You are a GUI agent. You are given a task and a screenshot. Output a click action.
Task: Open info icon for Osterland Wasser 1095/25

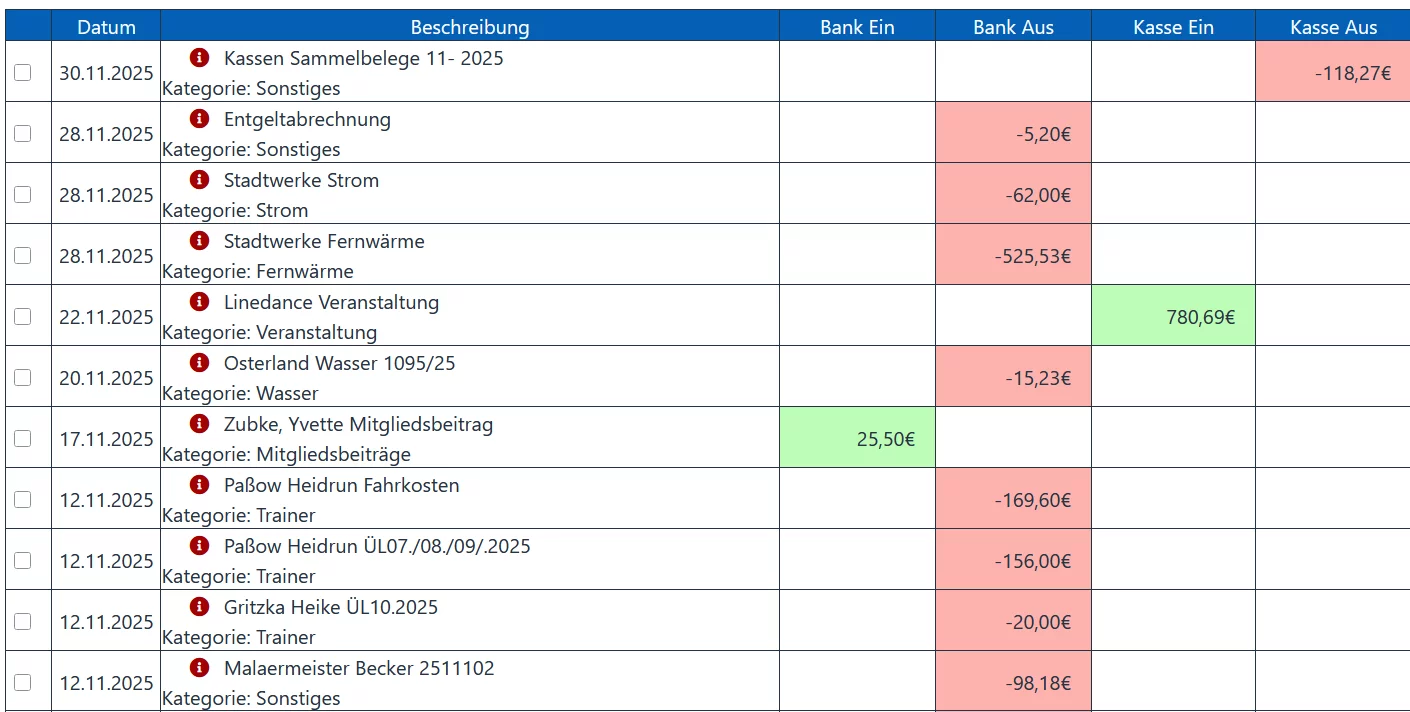point(200,363)
